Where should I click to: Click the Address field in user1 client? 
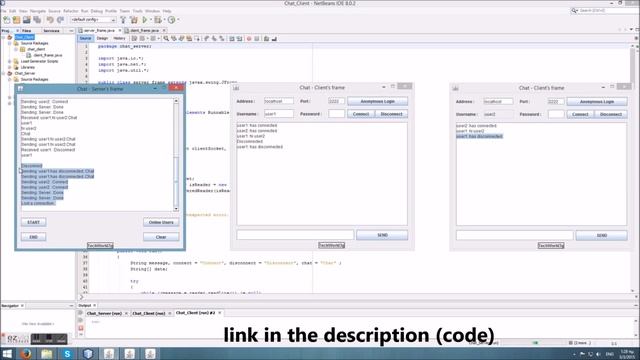click(279, 101)
